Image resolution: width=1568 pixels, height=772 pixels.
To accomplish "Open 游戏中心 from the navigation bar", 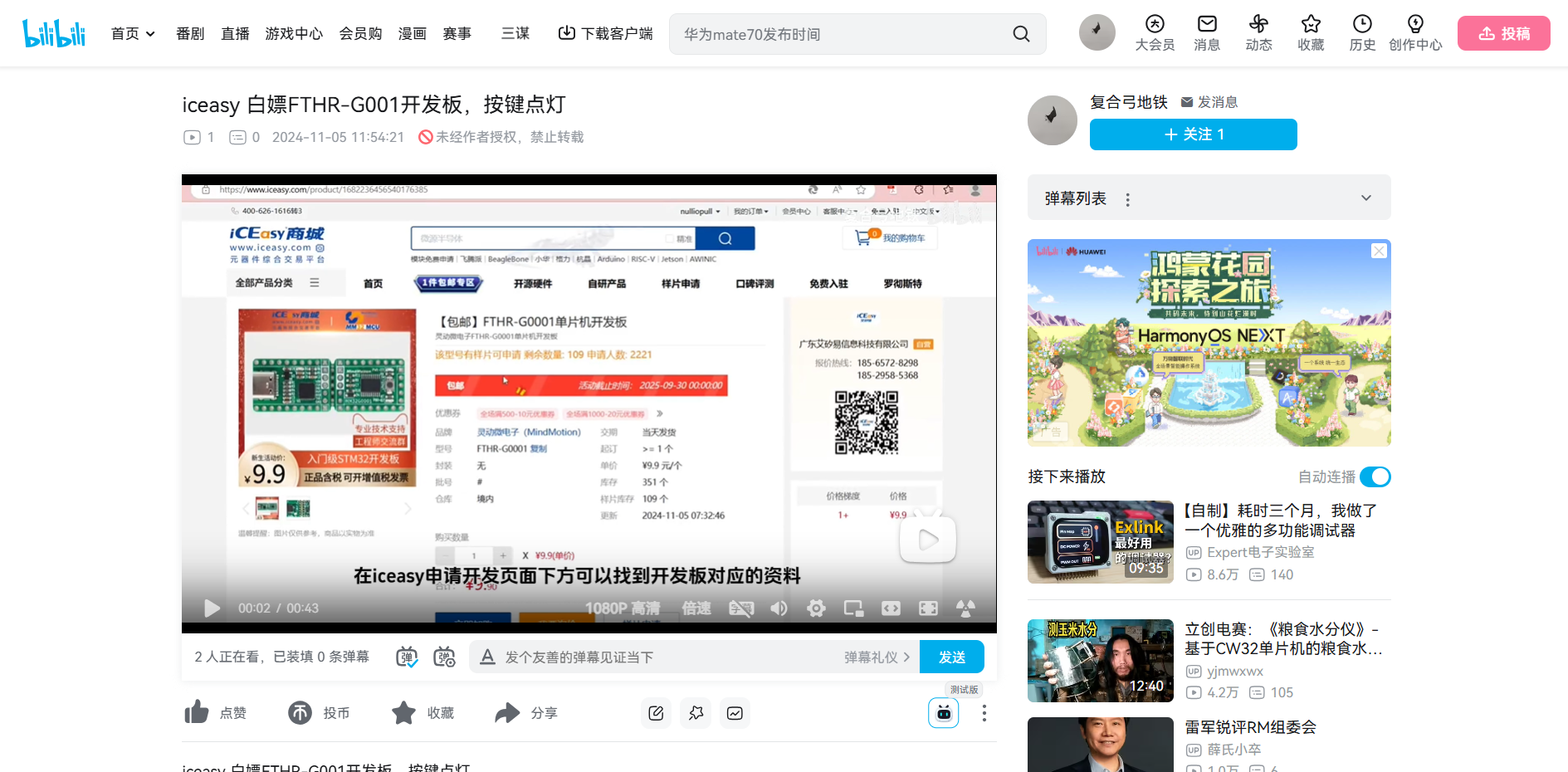I will click(294, 34).
